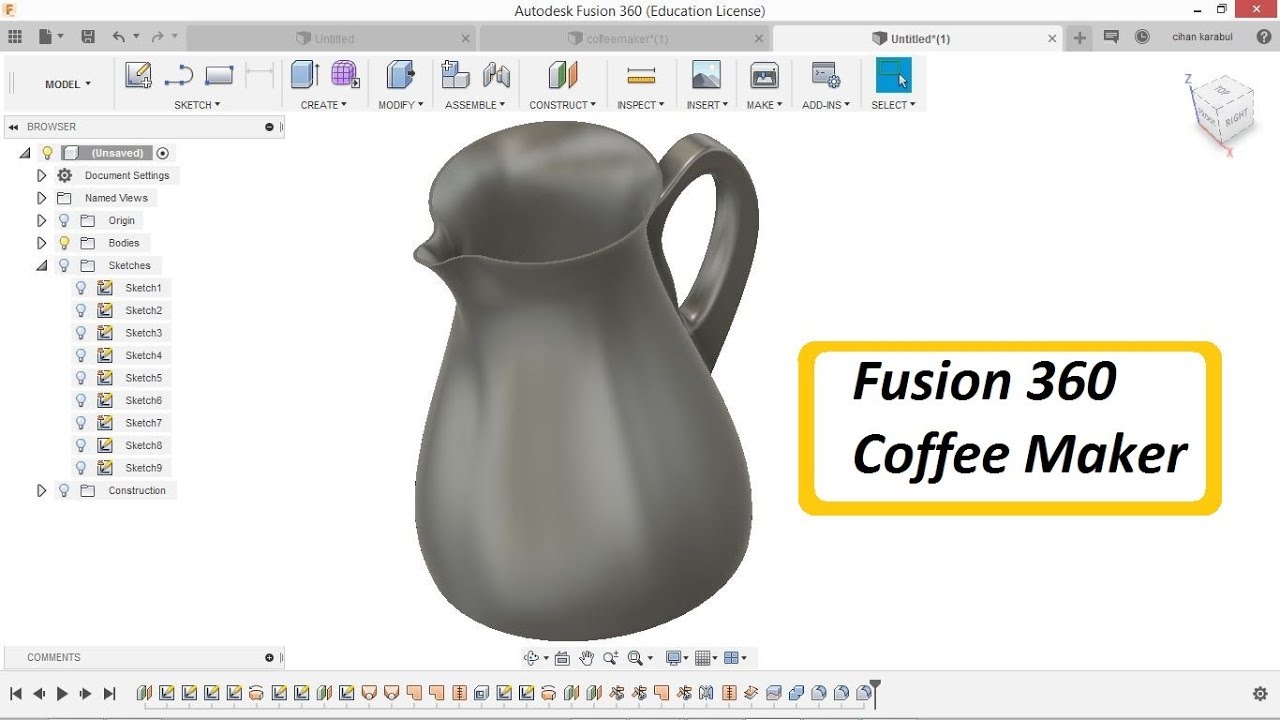The height and width of the screenshot is (720, 1280).
Task: Click the Look At tool icon
Action: 562,658
